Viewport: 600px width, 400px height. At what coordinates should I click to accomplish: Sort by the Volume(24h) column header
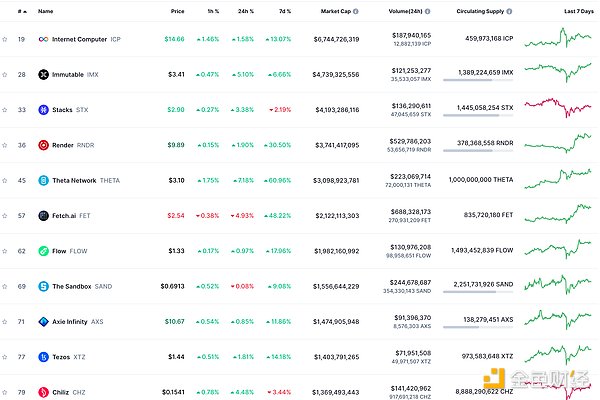(x=399, y=11)
